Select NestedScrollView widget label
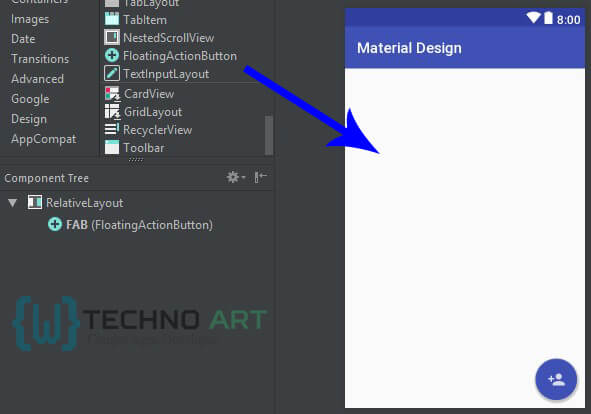This screenshot has width=591, height=414. (x=168, y=38)
